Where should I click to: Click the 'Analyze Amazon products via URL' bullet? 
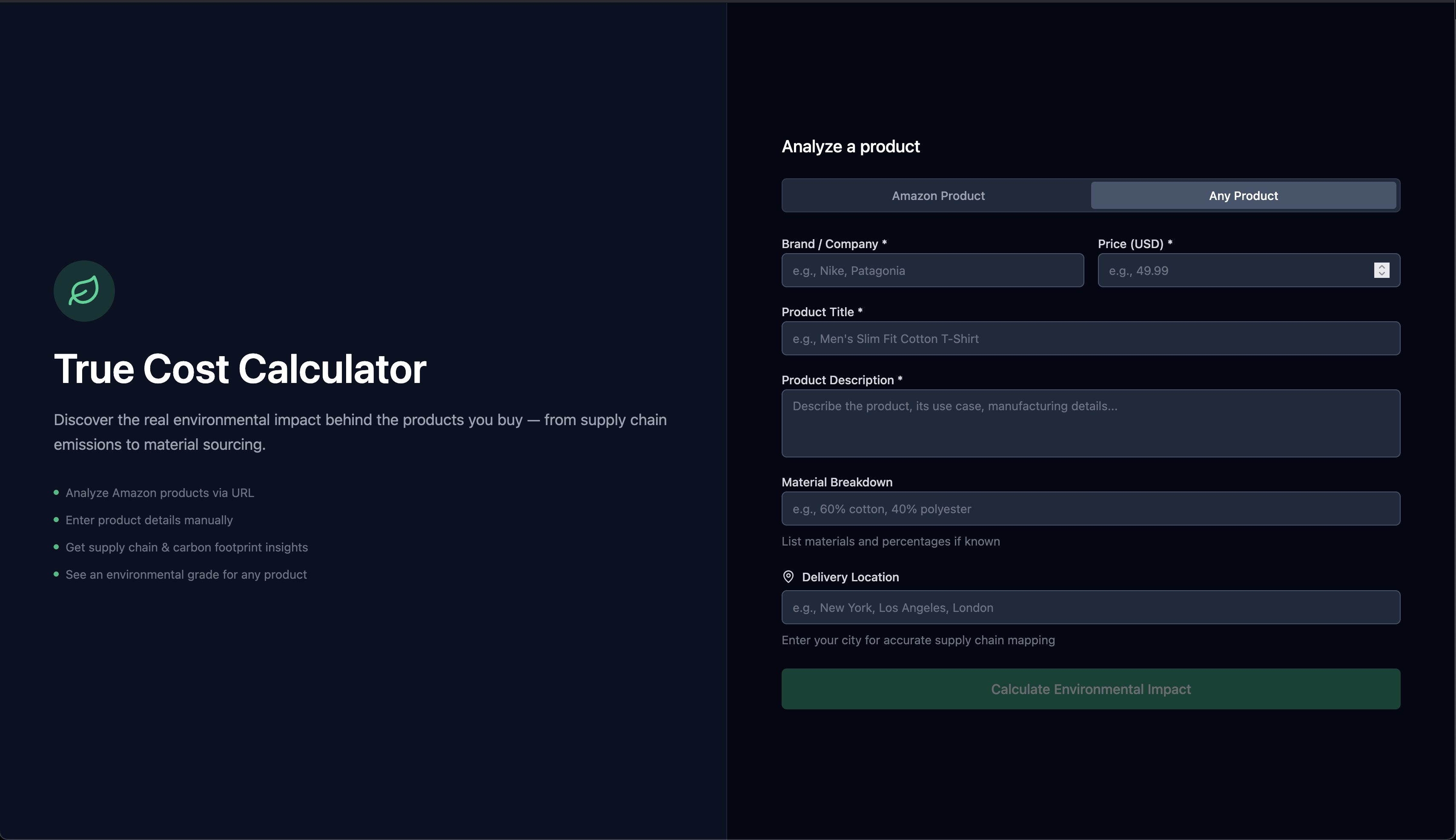click(x=160, y=493)
